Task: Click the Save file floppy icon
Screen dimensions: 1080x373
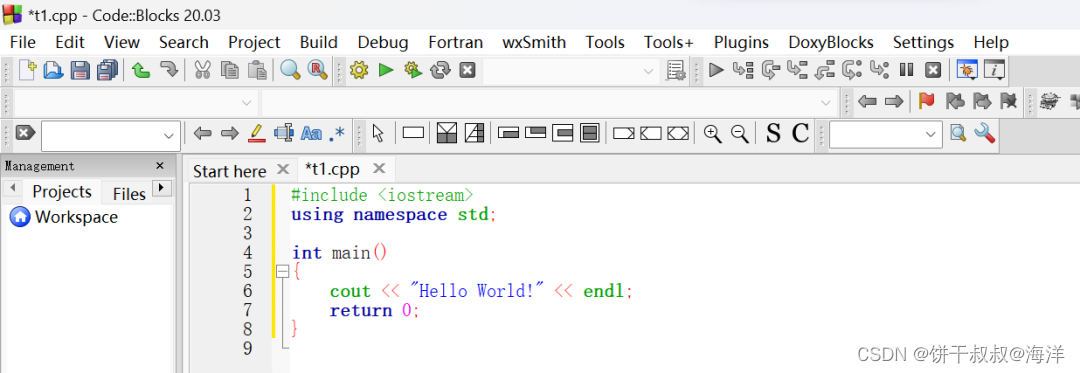Action: [x=81, y=70]
